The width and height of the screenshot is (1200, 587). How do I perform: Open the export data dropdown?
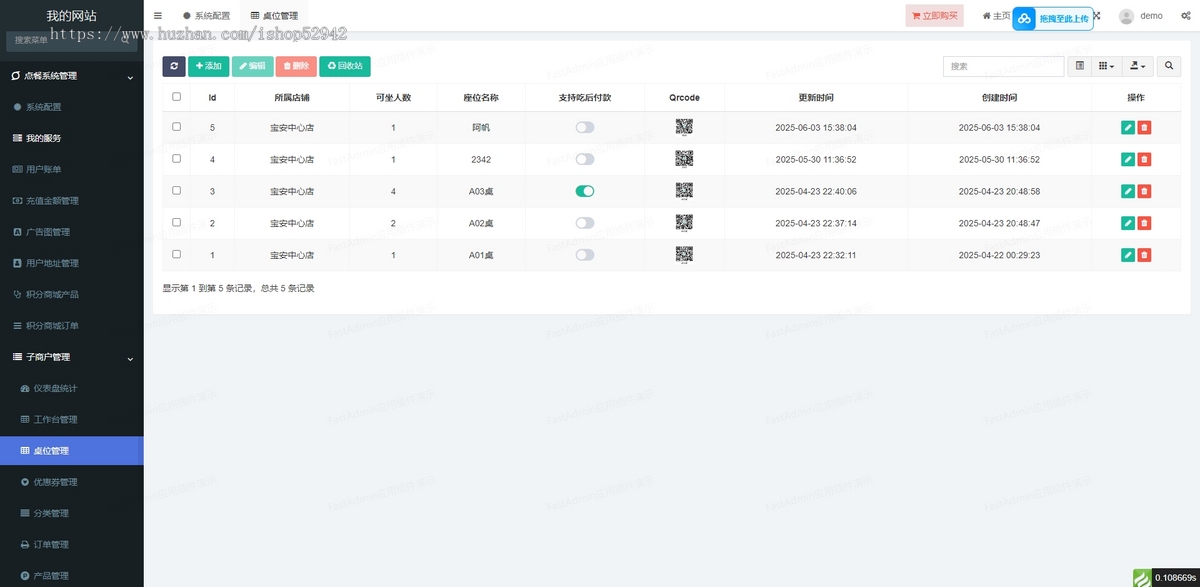1138,66
